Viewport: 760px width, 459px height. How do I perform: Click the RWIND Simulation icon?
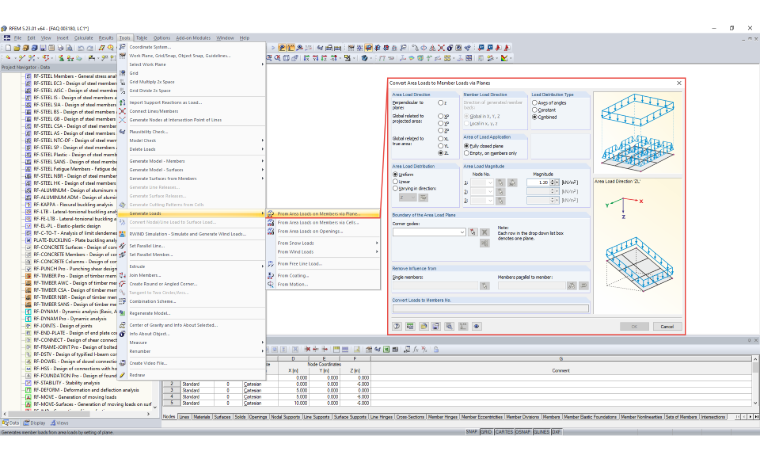123,234
